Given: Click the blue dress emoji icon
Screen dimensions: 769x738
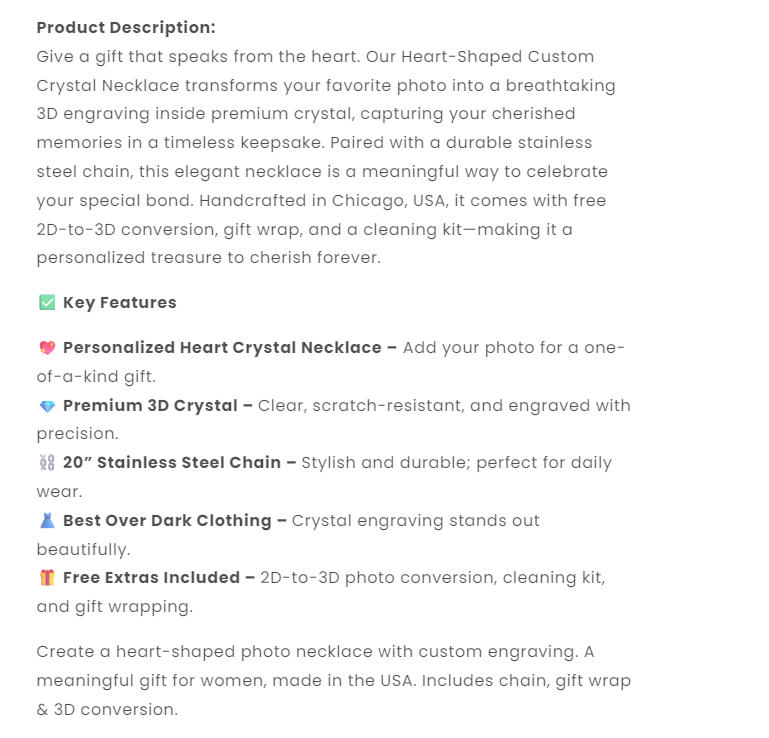Looking at the screenshot, I should coord(47,521).
